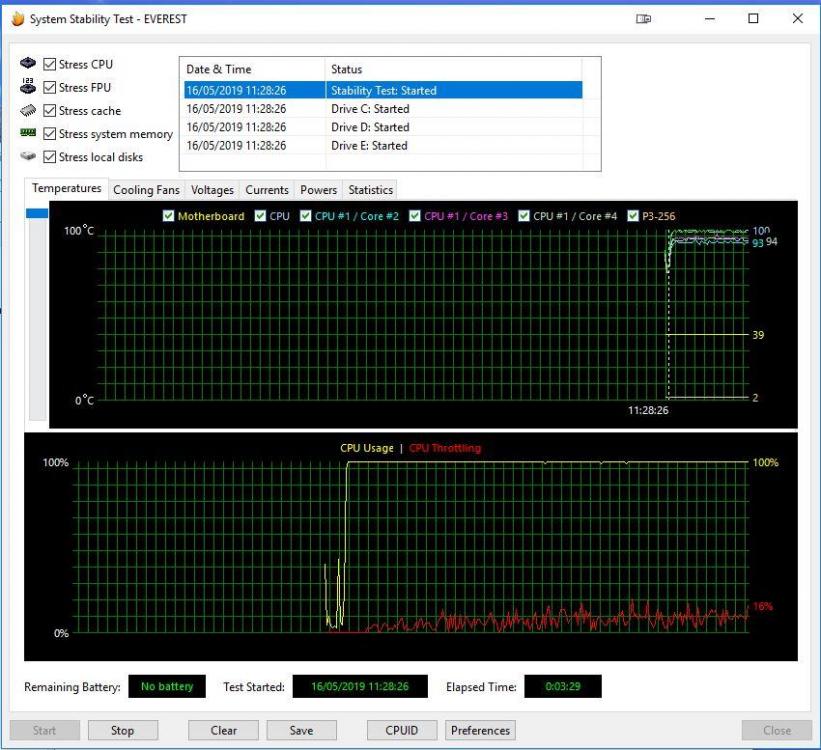Click the CPU chip icon beside Stress CPU
The height and width of the screenshot is (750, 821).
(28, 64)
